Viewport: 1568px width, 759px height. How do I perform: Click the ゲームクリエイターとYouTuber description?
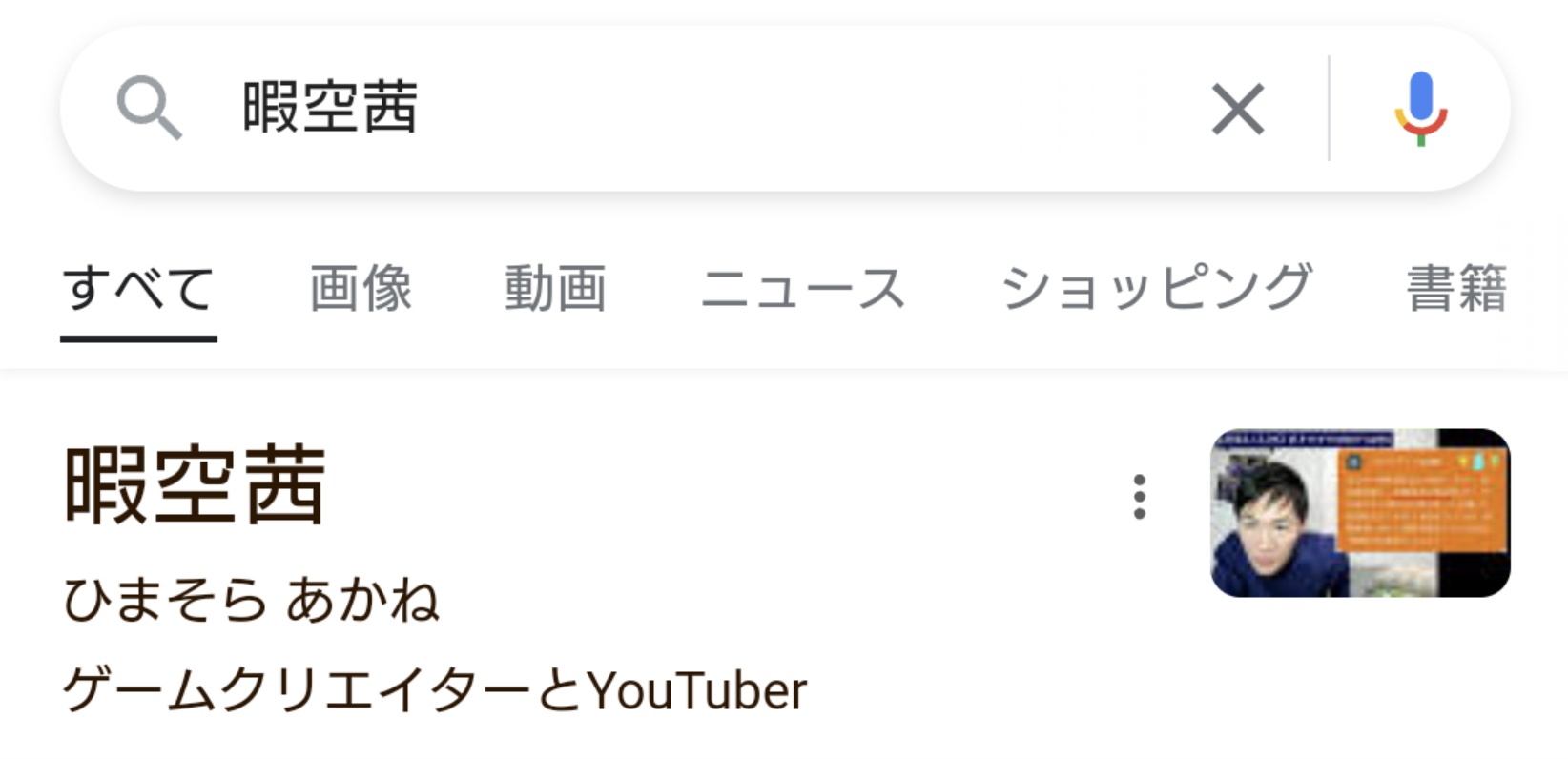pos(435,690)
